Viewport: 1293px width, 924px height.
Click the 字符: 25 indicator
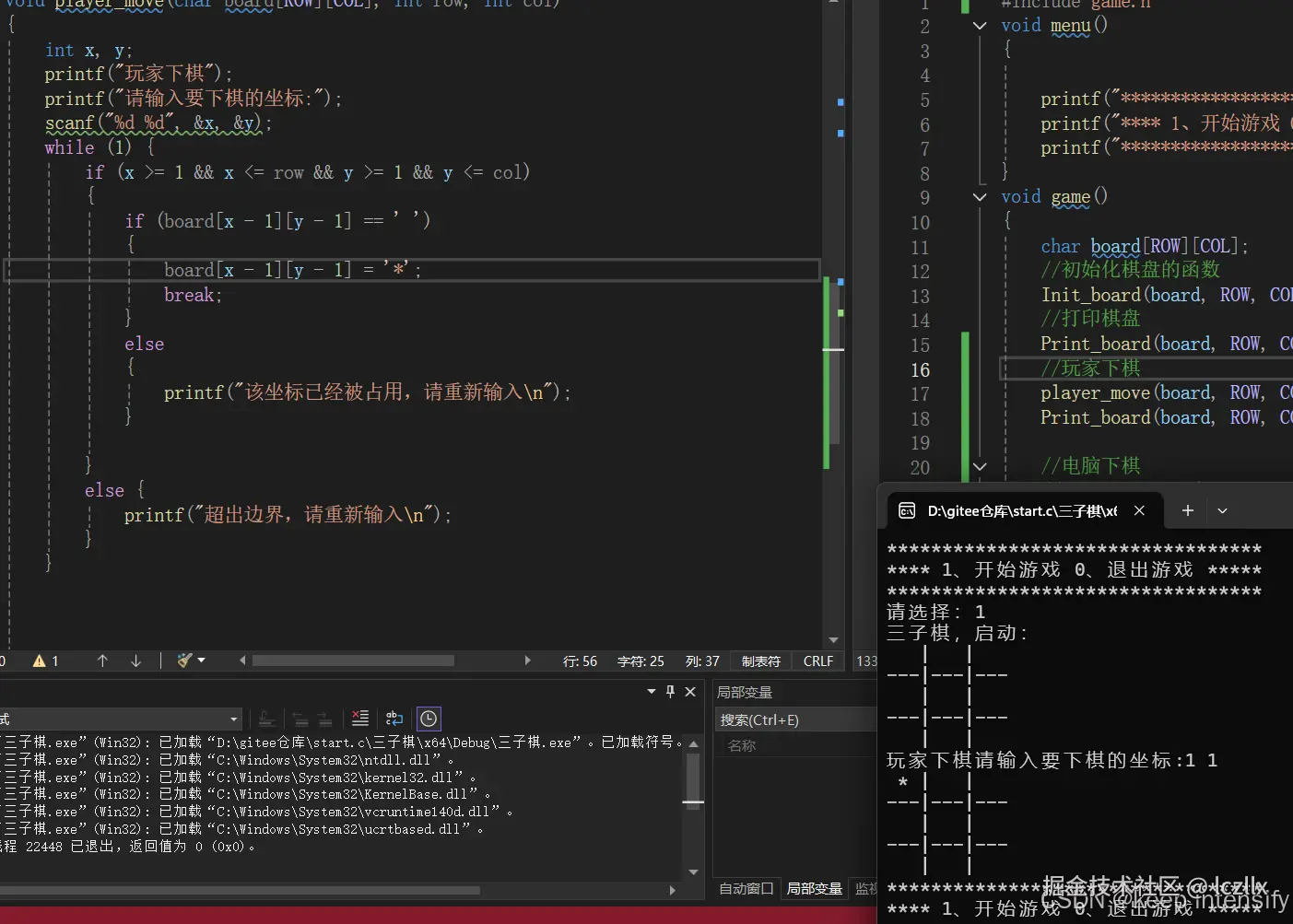[x=641, y=661]
